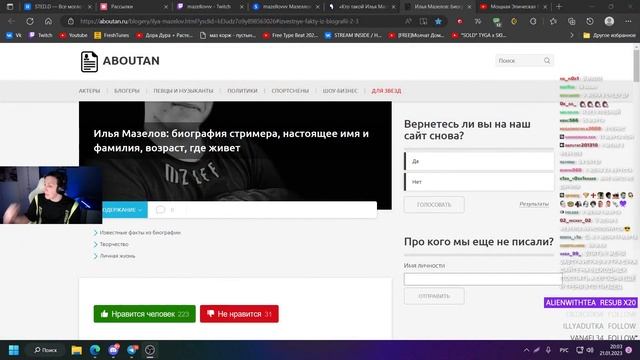Go to the browser home page icon
640x360 pixels.
coord(48,21)
